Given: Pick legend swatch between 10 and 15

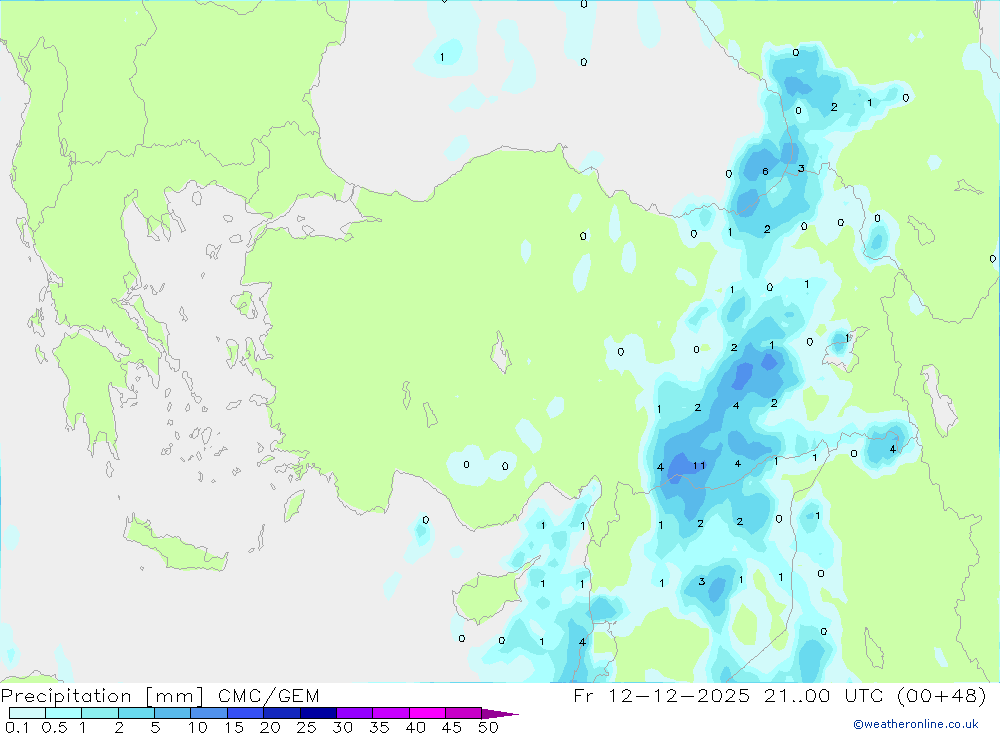Looking at the screenshot, I should (209, 713).
